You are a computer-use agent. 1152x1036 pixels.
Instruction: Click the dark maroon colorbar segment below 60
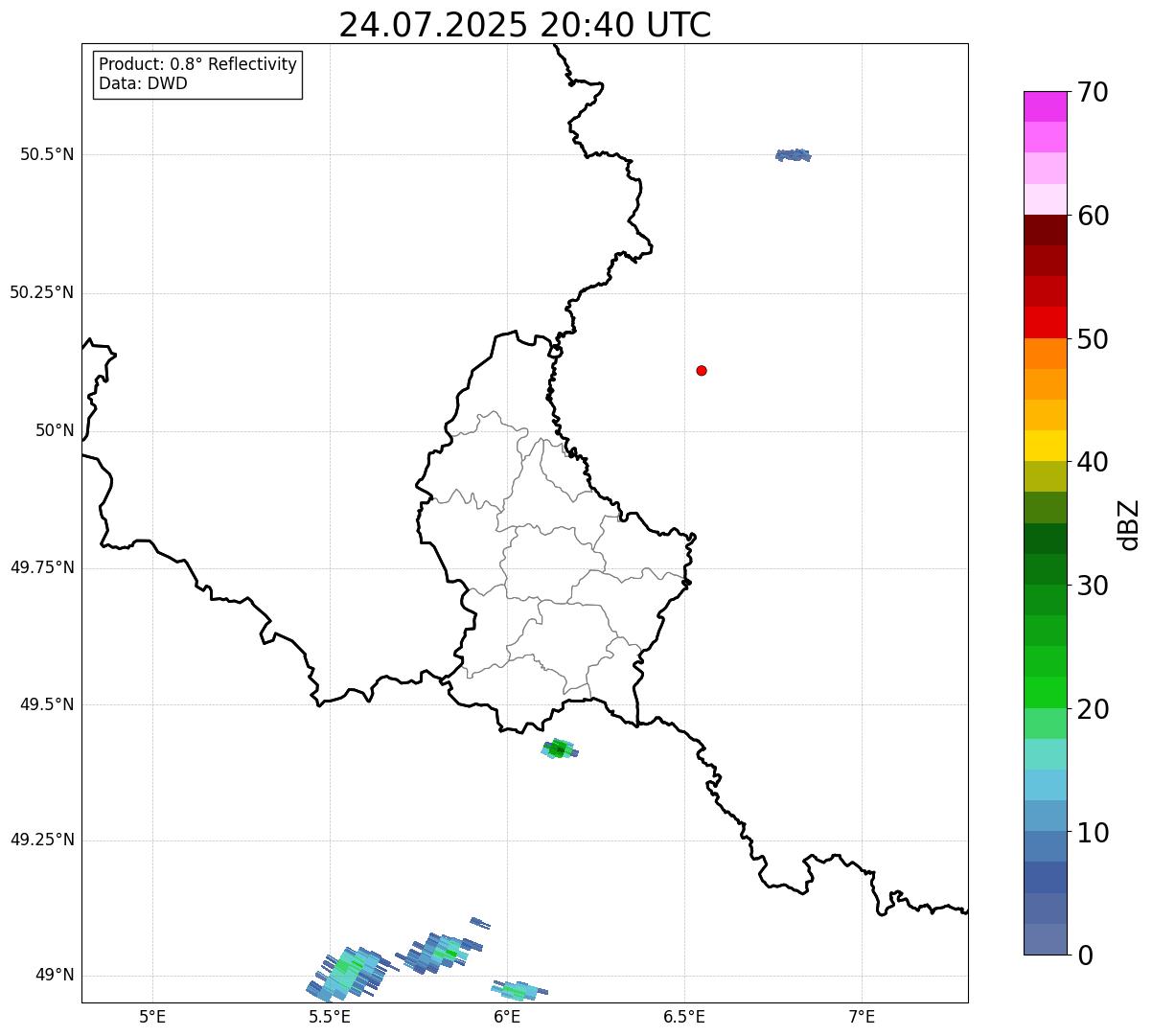pos(1045,230)
